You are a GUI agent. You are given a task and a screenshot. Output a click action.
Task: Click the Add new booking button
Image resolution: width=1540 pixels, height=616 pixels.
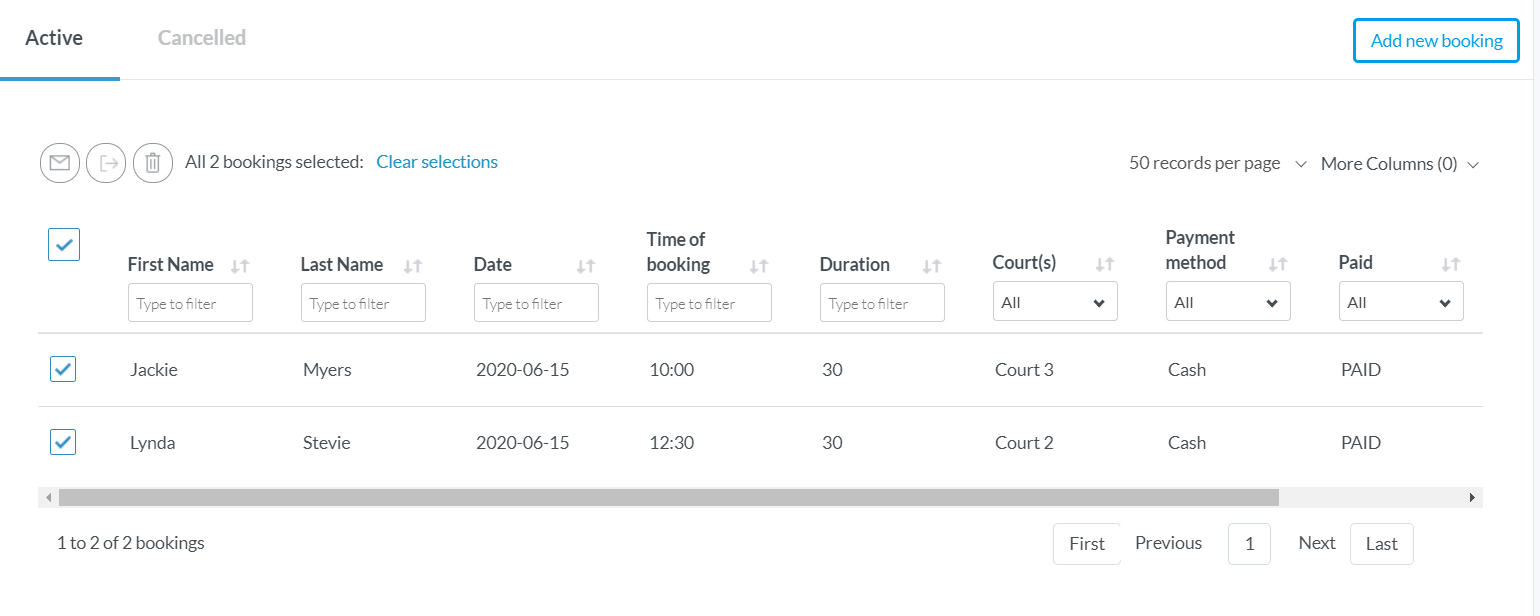(1435, 41)
